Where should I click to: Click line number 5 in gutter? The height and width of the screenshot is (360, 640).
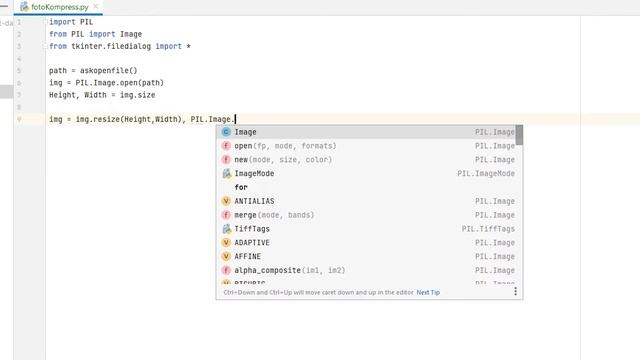[x=19, y=71]
